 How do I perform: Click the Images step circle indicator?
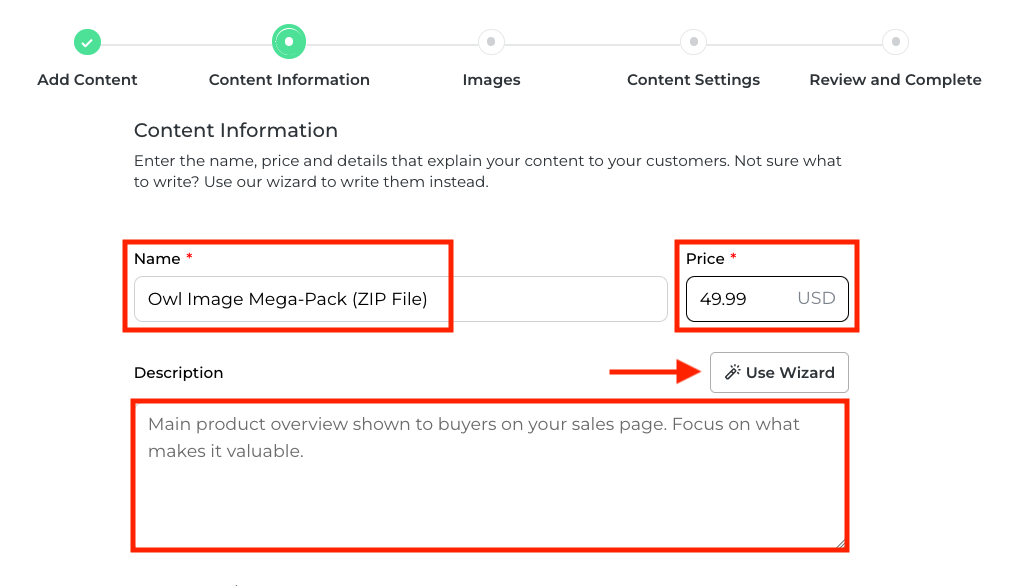tap(491, 42)
